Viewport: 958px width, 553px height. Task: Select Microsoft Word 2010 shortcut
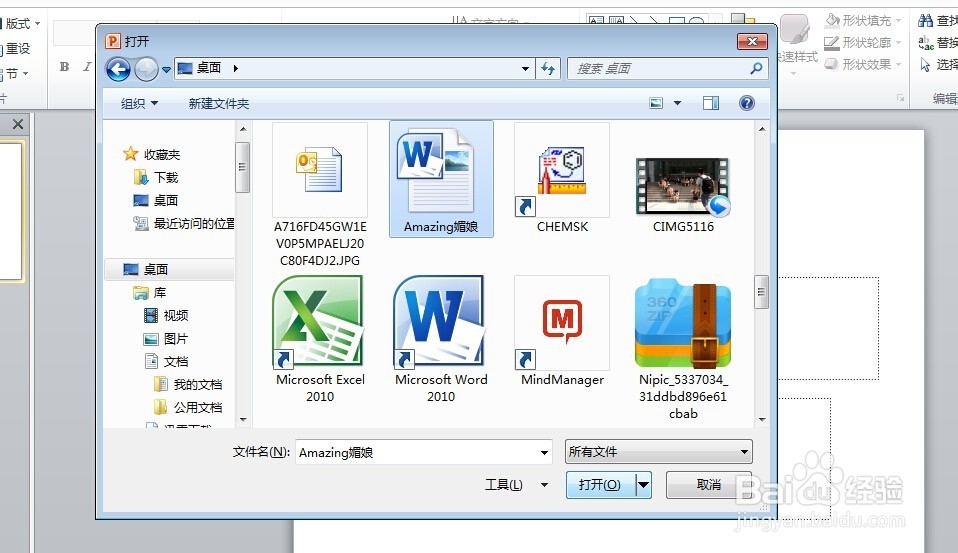pyautogui.click(x=441, y=339)
